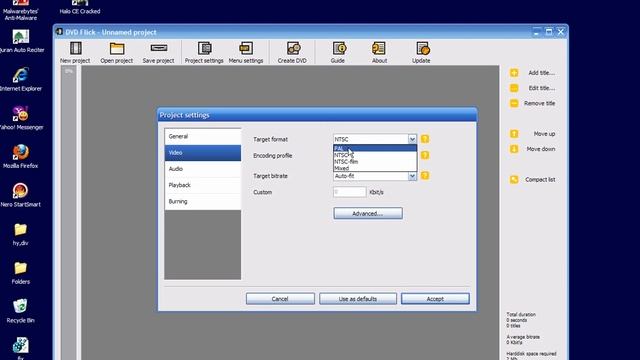640x360 pixels.
Task: Switch to the Burning settings tab
Action: [x=203, y=202]
